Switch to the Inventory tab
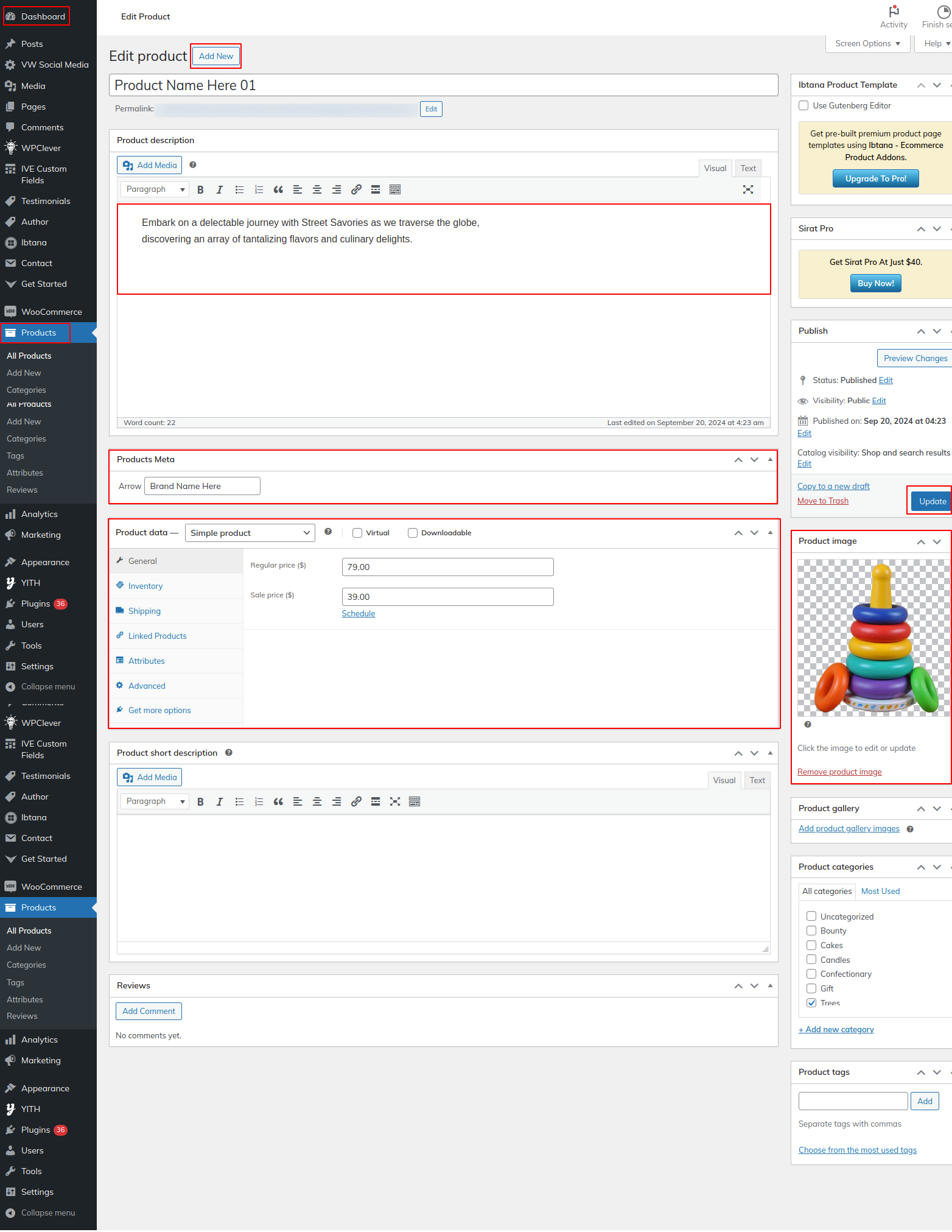 click(x=145, y=586)
